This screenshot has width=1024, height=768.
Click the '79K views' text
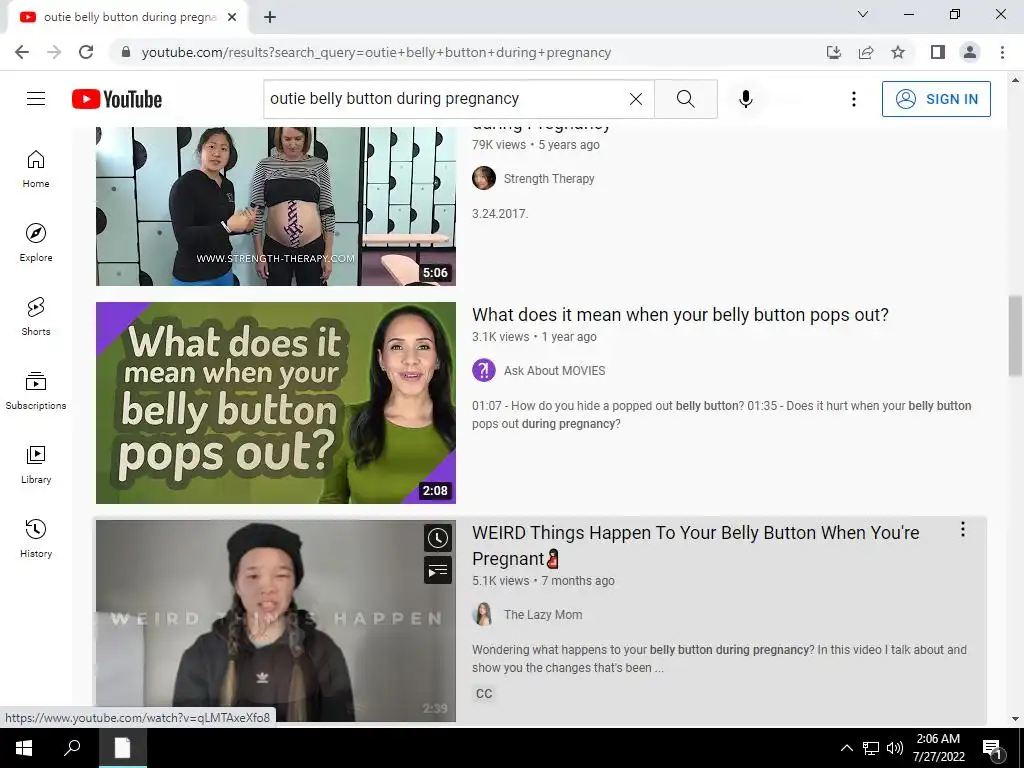click(x=499, y=145)
